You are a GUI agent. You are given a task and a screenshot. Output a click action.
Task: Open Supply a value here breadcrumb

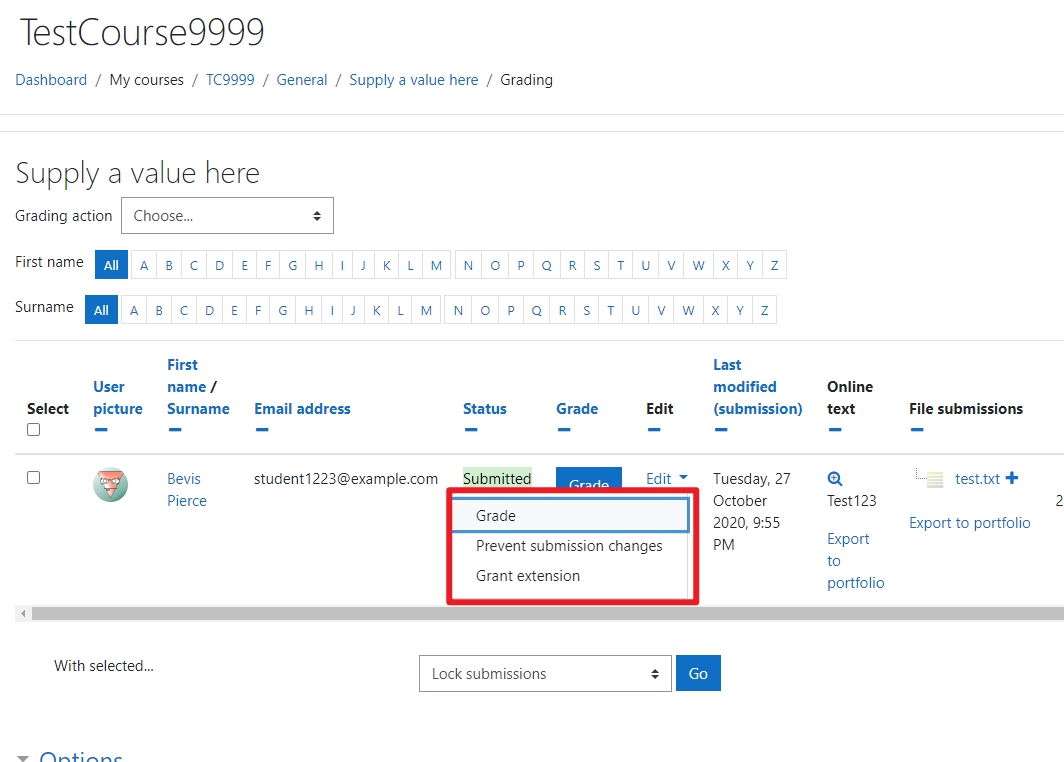pos(413,80)
